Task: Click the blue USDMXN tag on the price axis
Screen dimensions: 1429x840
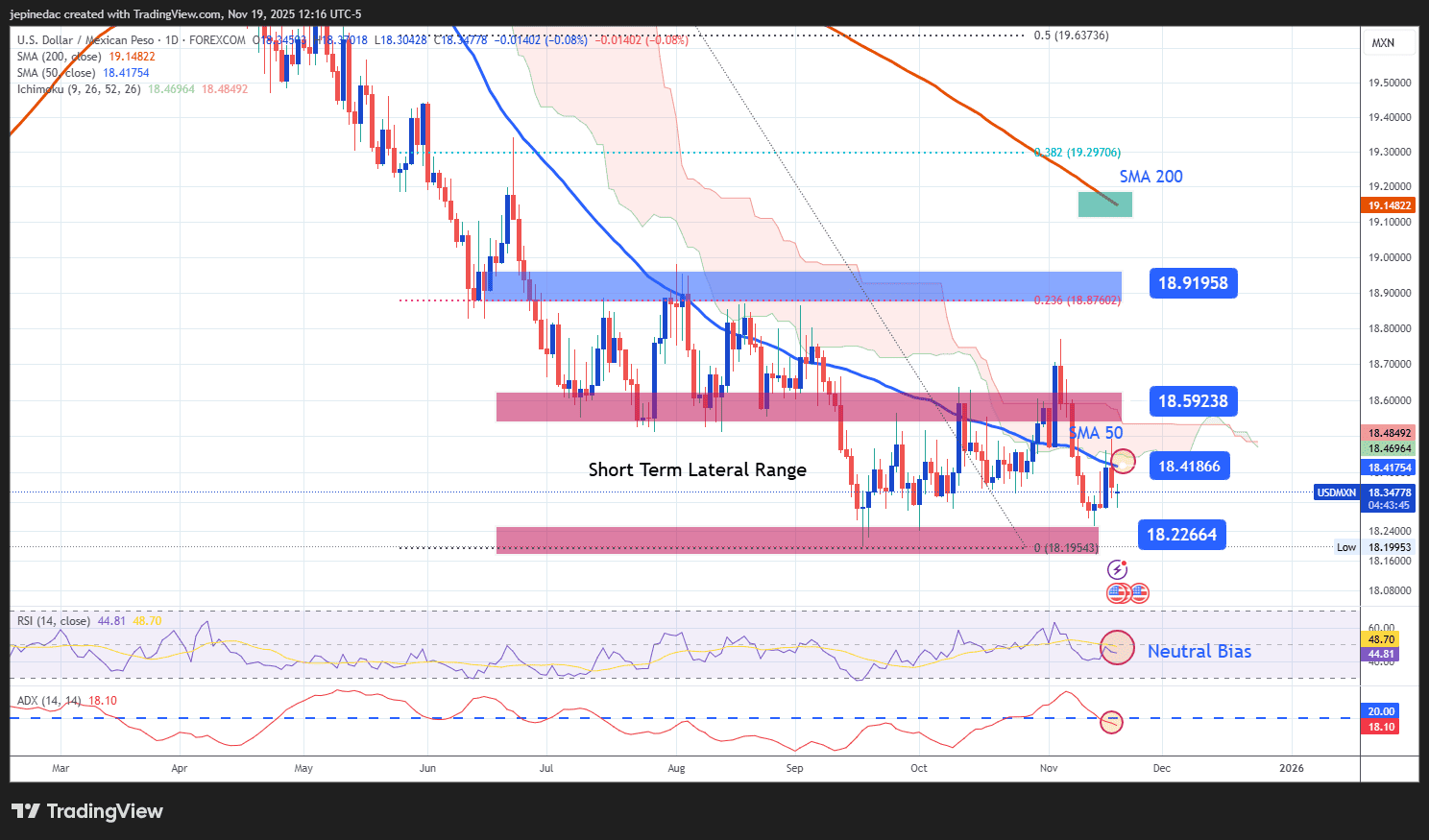Action: tap(1335, 492)
